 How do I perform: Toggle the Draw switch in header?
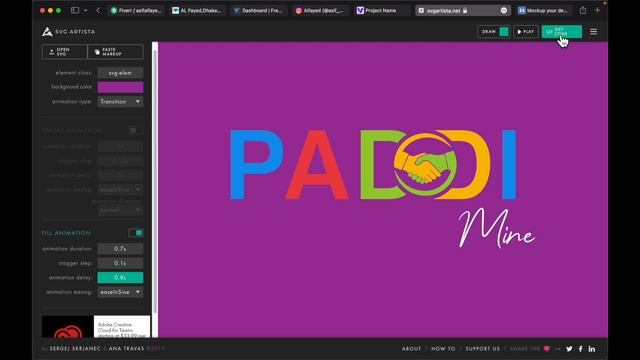(x=504, y=31)
